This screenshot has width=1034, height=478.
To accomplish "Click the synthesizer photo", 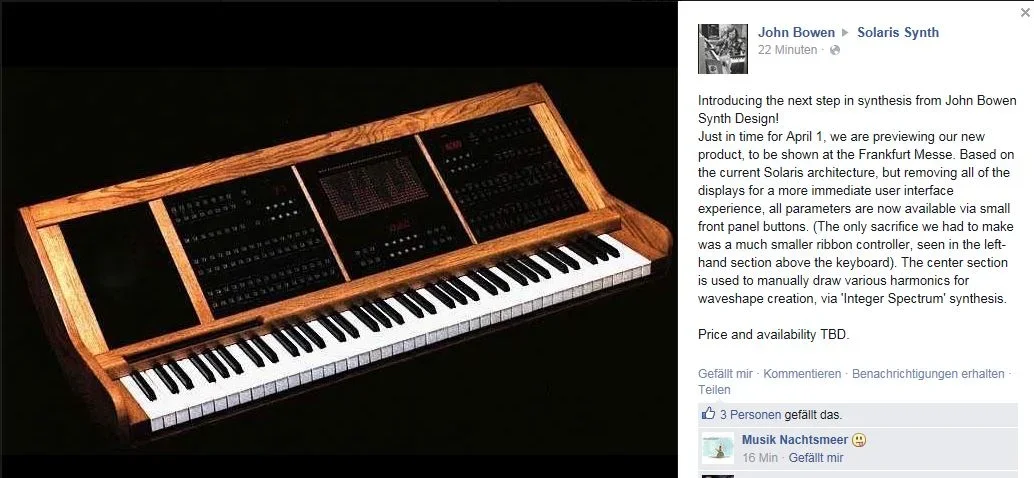I will pos(338,260).
